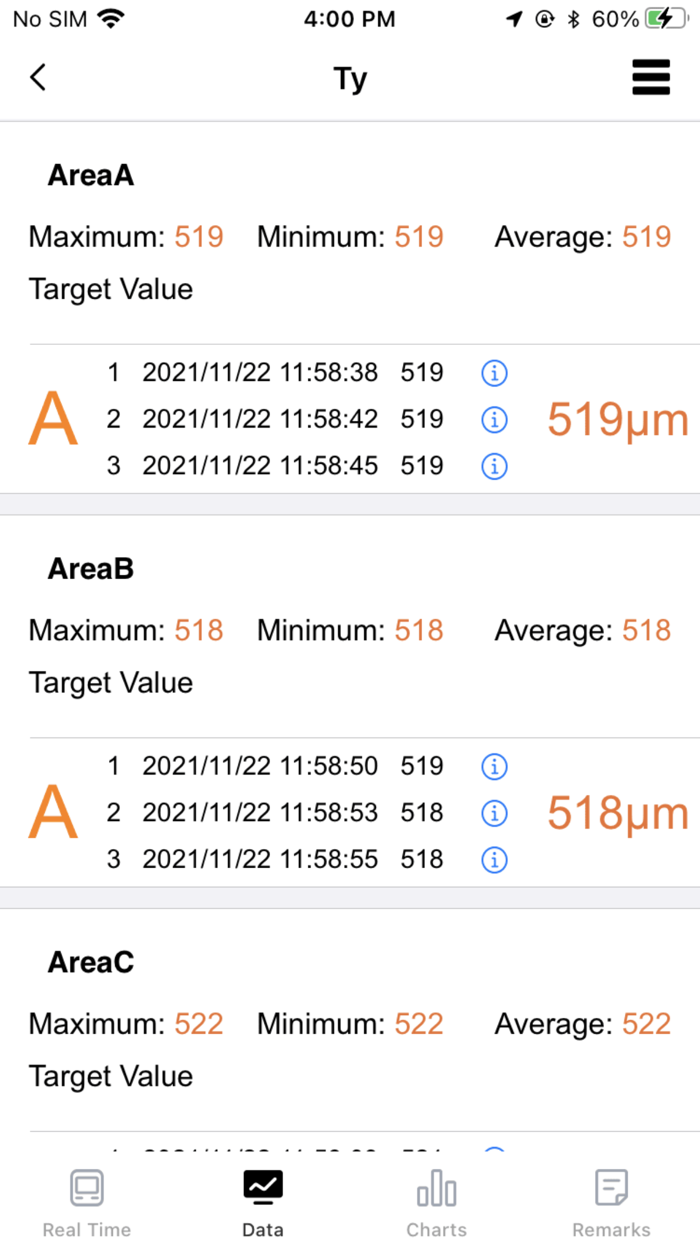The width and height of the screenshot is (700, 1244).
Task: Tap the Target Value label under AreaB
Action: (110, 683)
